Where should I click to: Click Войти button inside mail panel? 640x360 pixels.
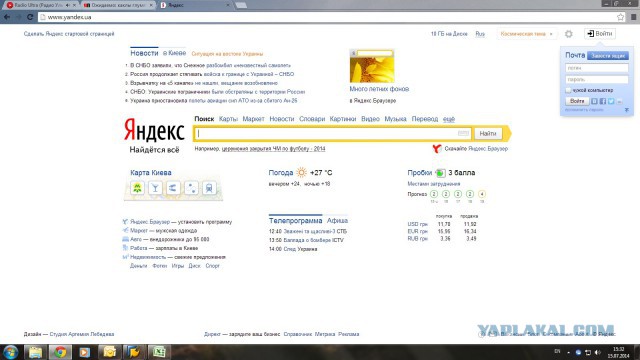577,101
